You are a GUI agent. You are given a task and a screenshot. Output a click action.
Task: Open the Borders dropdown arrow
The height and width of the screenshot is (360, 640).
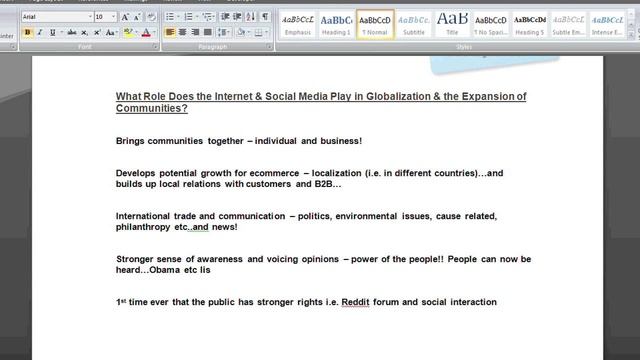tap(267, 32)
